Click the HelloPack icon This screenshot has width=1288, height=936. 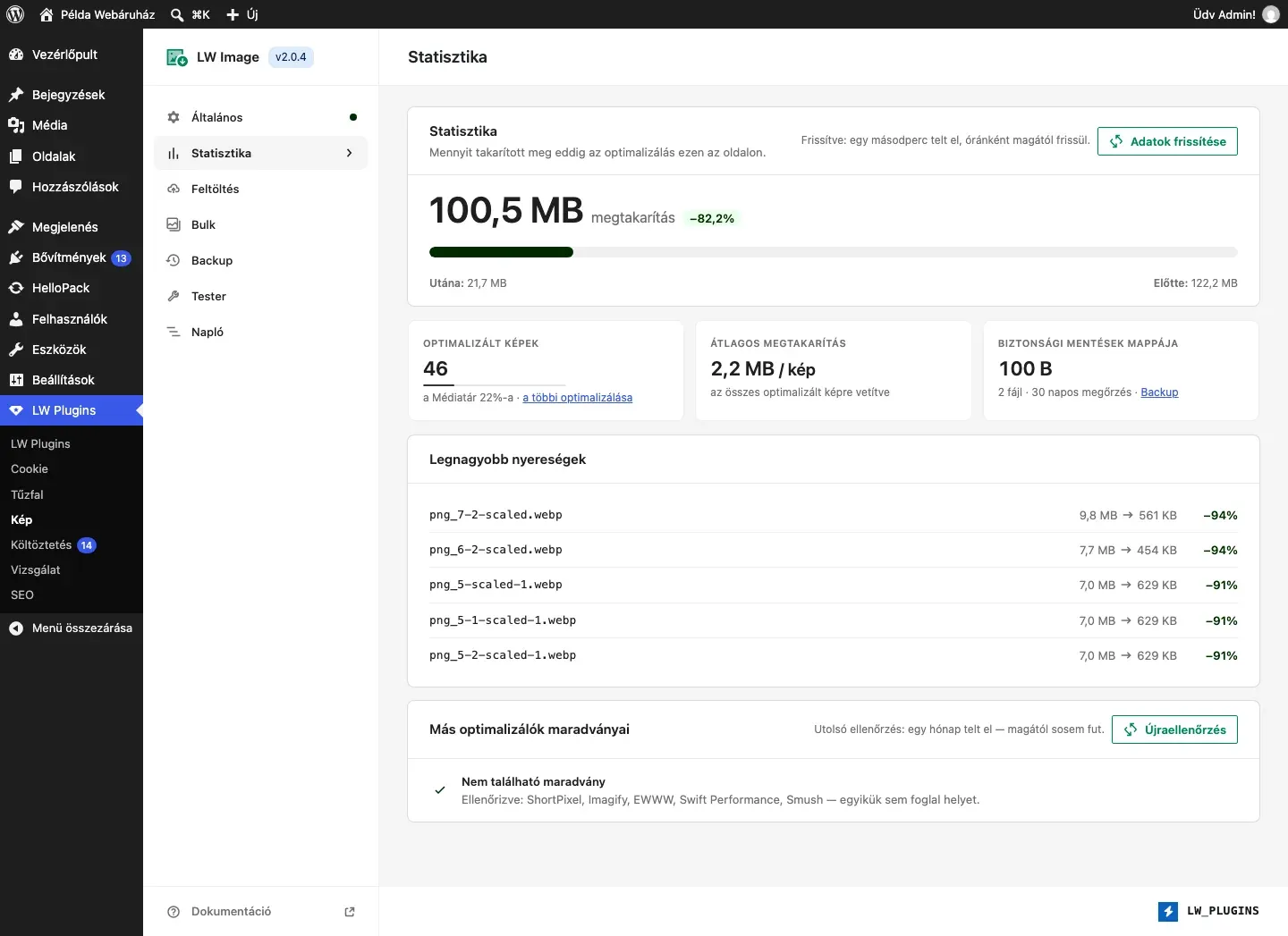tap(16, 288)
